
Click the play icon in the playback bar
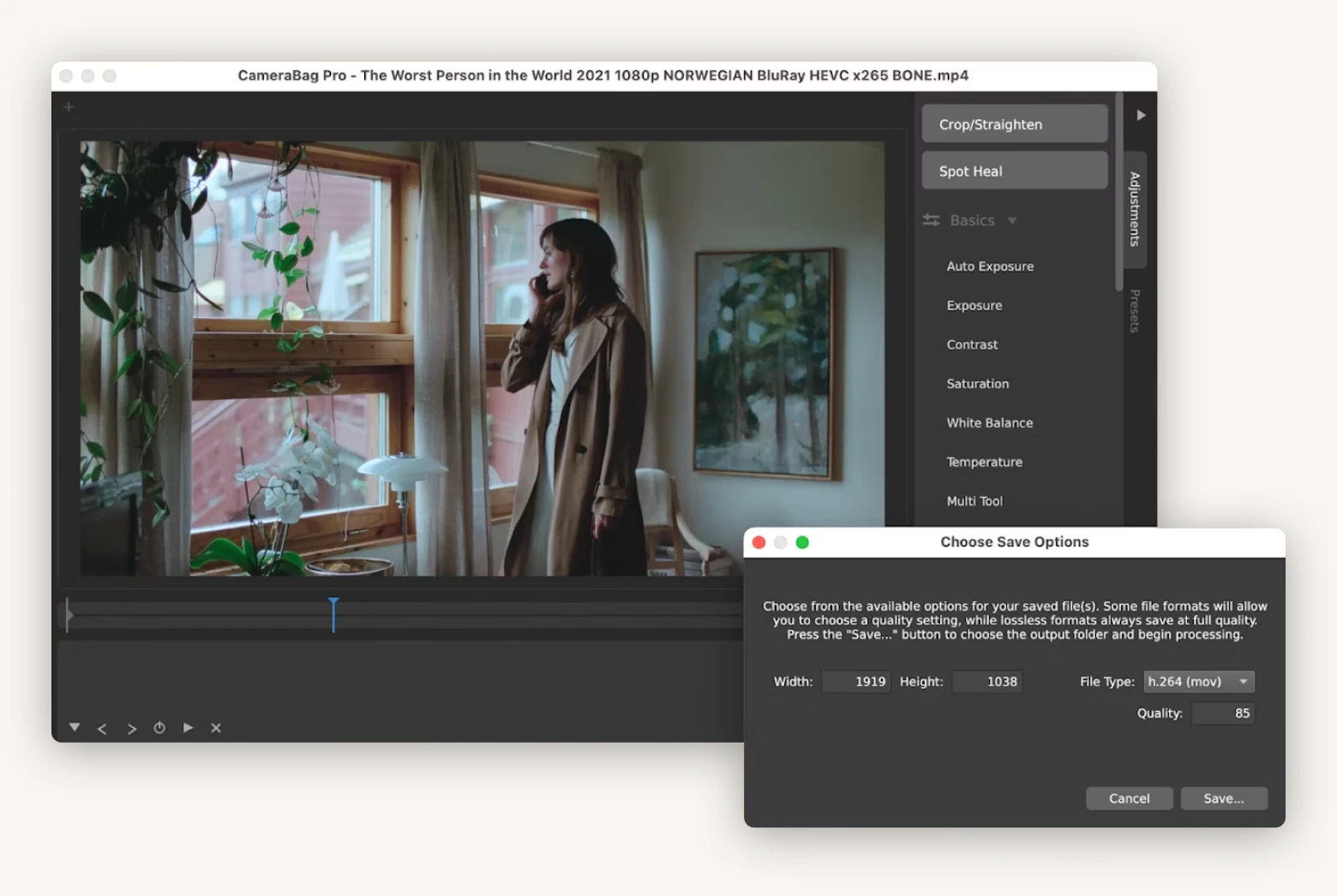click(188, 727)
